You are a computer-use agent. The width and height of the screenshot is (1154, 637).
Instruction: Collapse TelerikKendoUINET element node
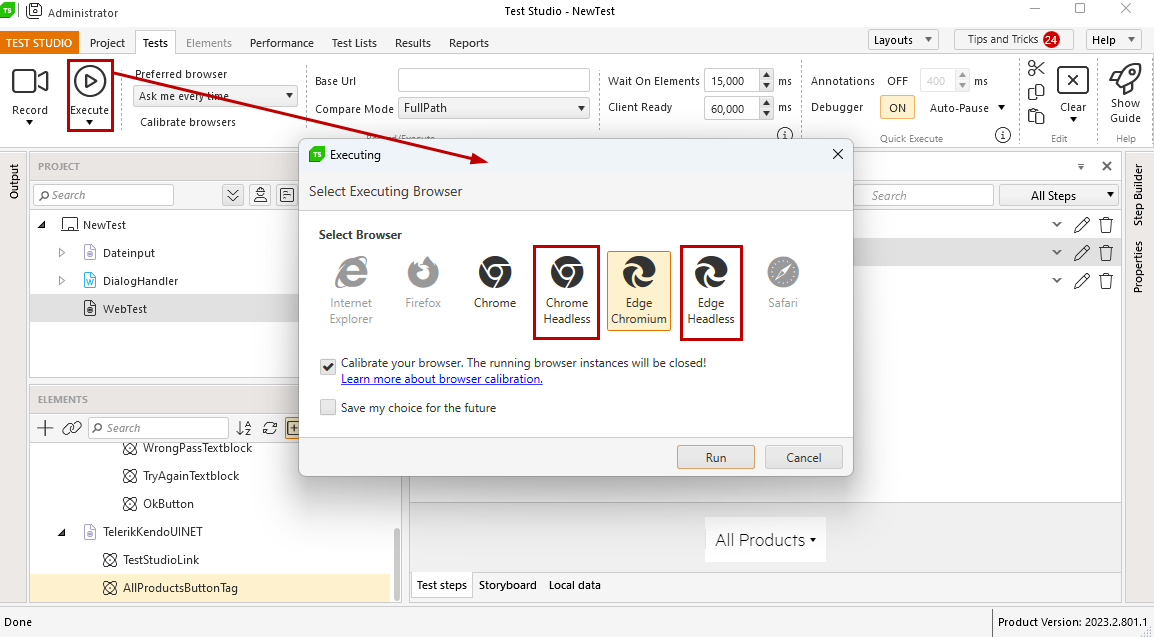click(62, 532)
